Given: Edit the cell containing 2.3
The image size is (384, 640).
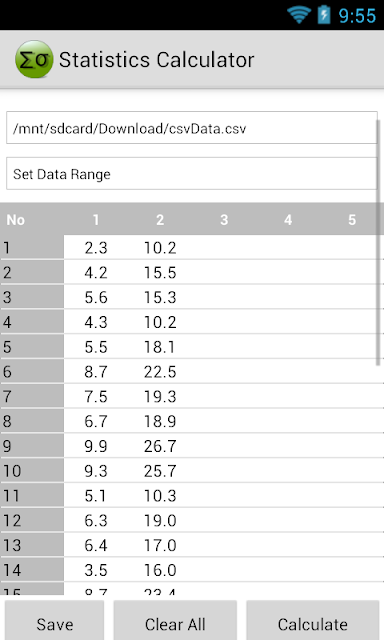Looking at the screenshot, I should coord(96,248).
